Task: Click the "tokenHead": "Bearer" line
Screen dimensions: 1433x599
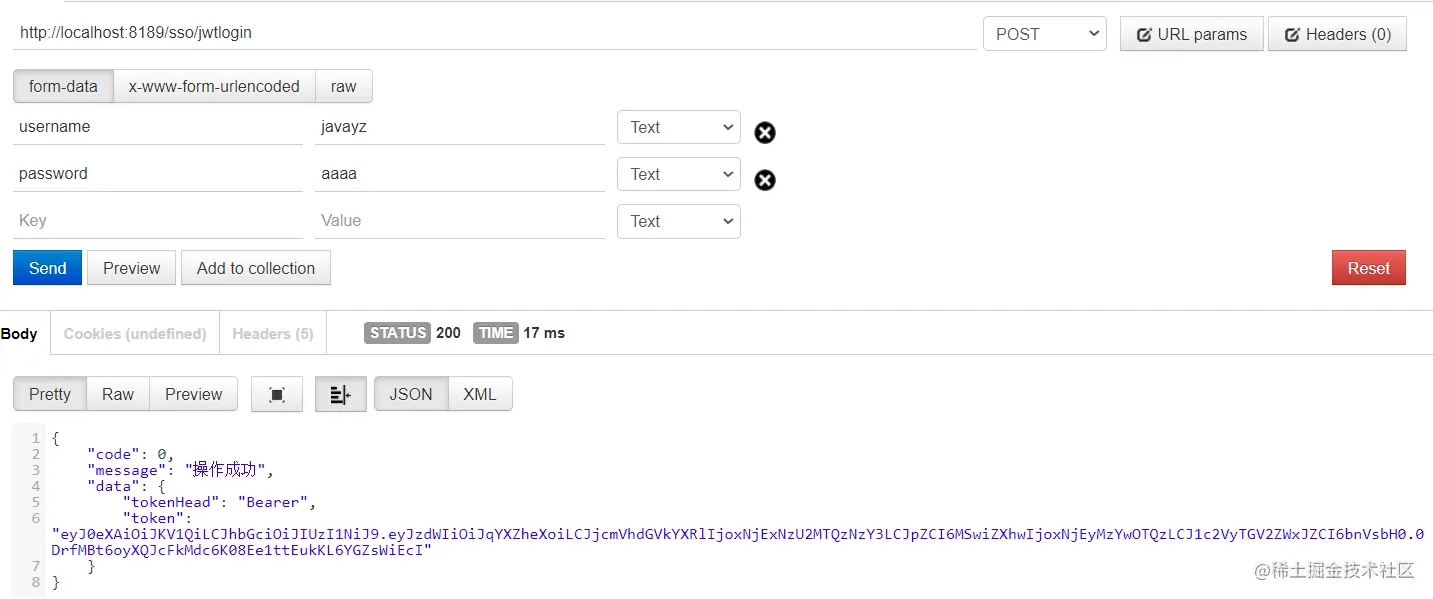Action: click(219, 502)
